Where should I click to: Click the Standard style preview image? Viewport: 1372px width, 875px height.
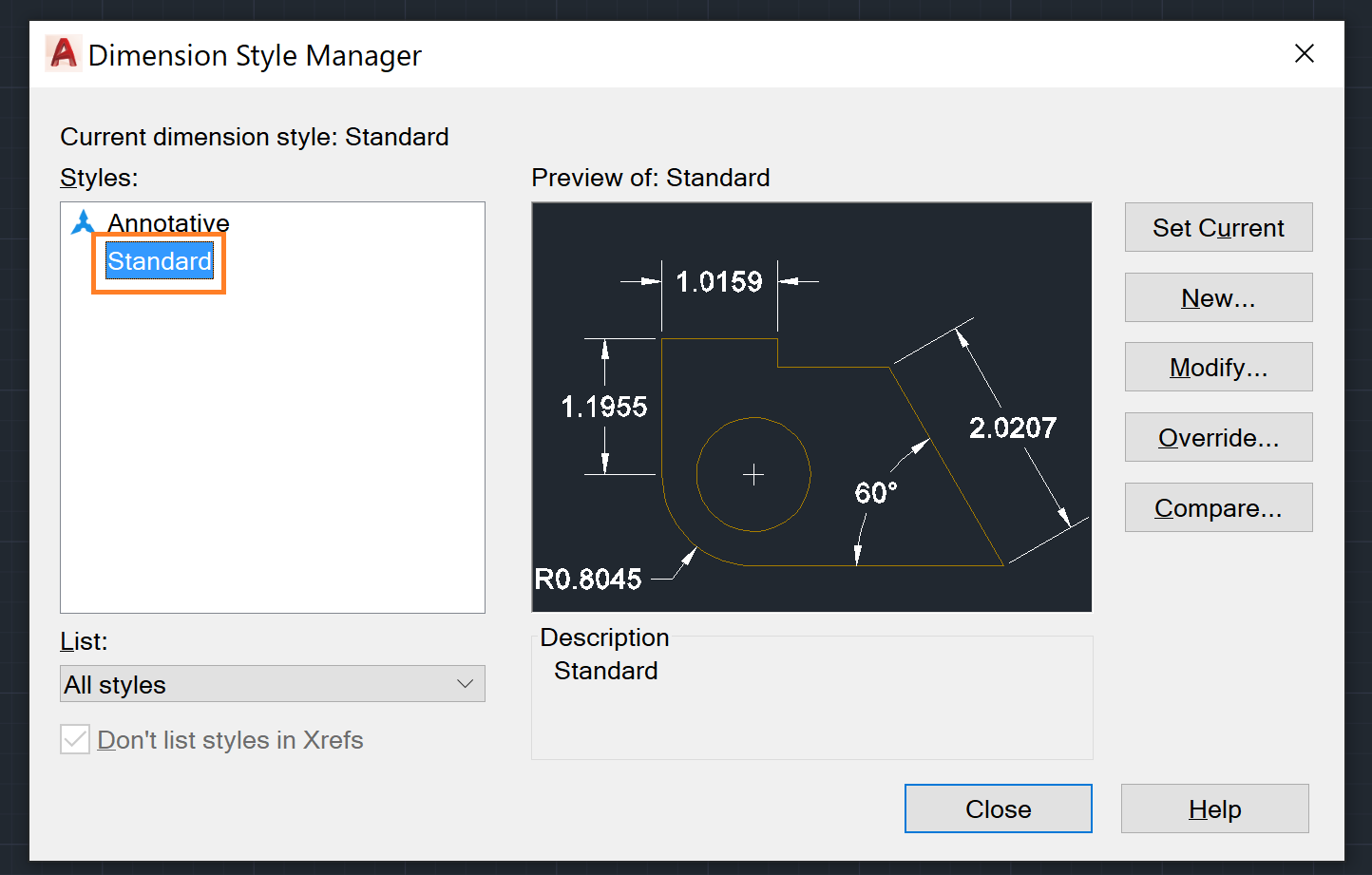tap(811, 407)
